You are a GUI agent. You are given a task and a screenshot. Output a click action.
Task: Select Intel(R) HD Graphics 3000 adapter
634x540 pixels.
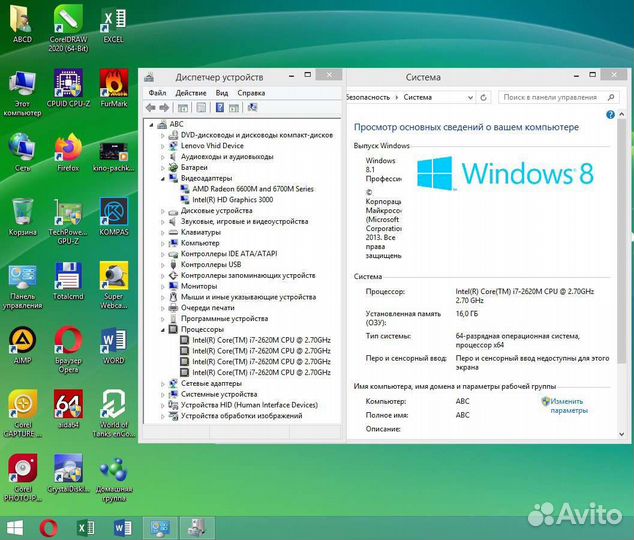pyautogui.click(x=232, y=200)
